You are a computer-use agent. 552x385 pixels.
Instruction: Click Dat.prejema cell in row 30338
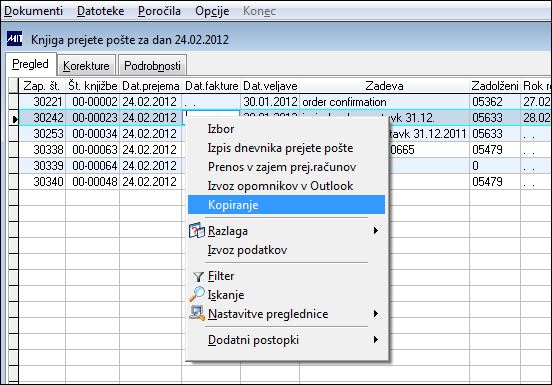tap(151, 150)
